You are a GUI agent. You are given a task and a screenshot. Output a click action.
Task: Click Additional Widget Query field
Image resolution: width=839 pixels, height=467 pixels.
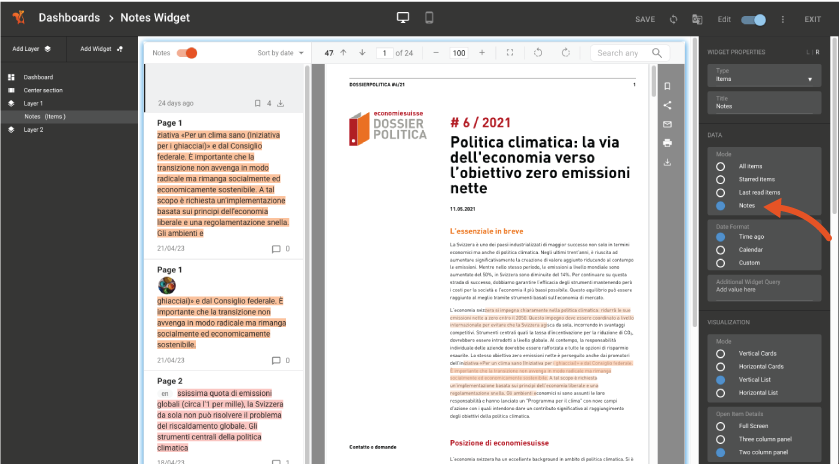pos(764,286)
